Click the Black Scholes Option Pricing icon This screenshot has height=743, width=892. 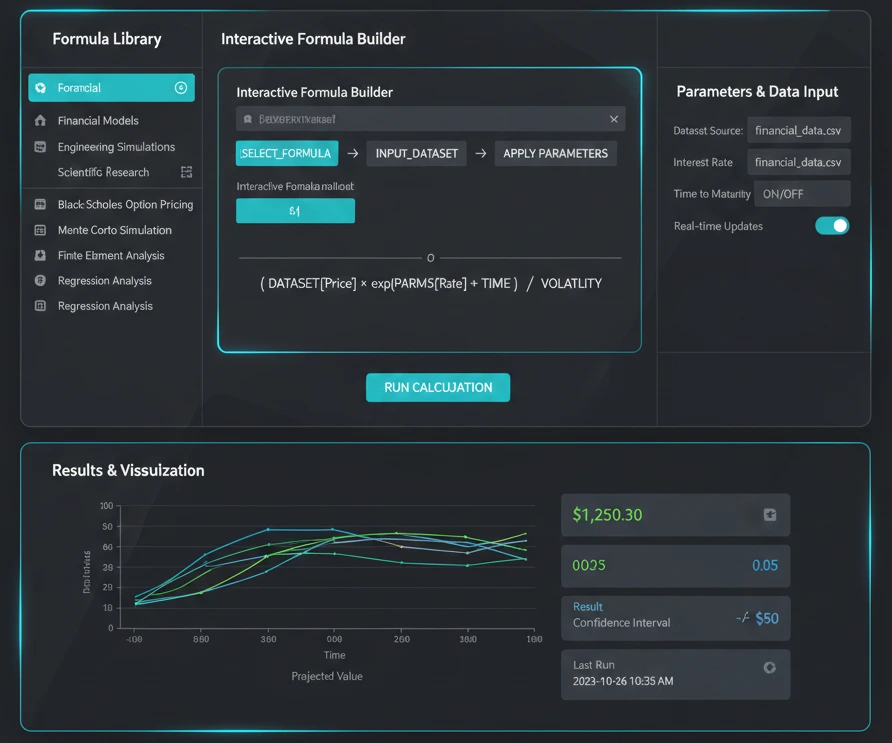(40, 204)
